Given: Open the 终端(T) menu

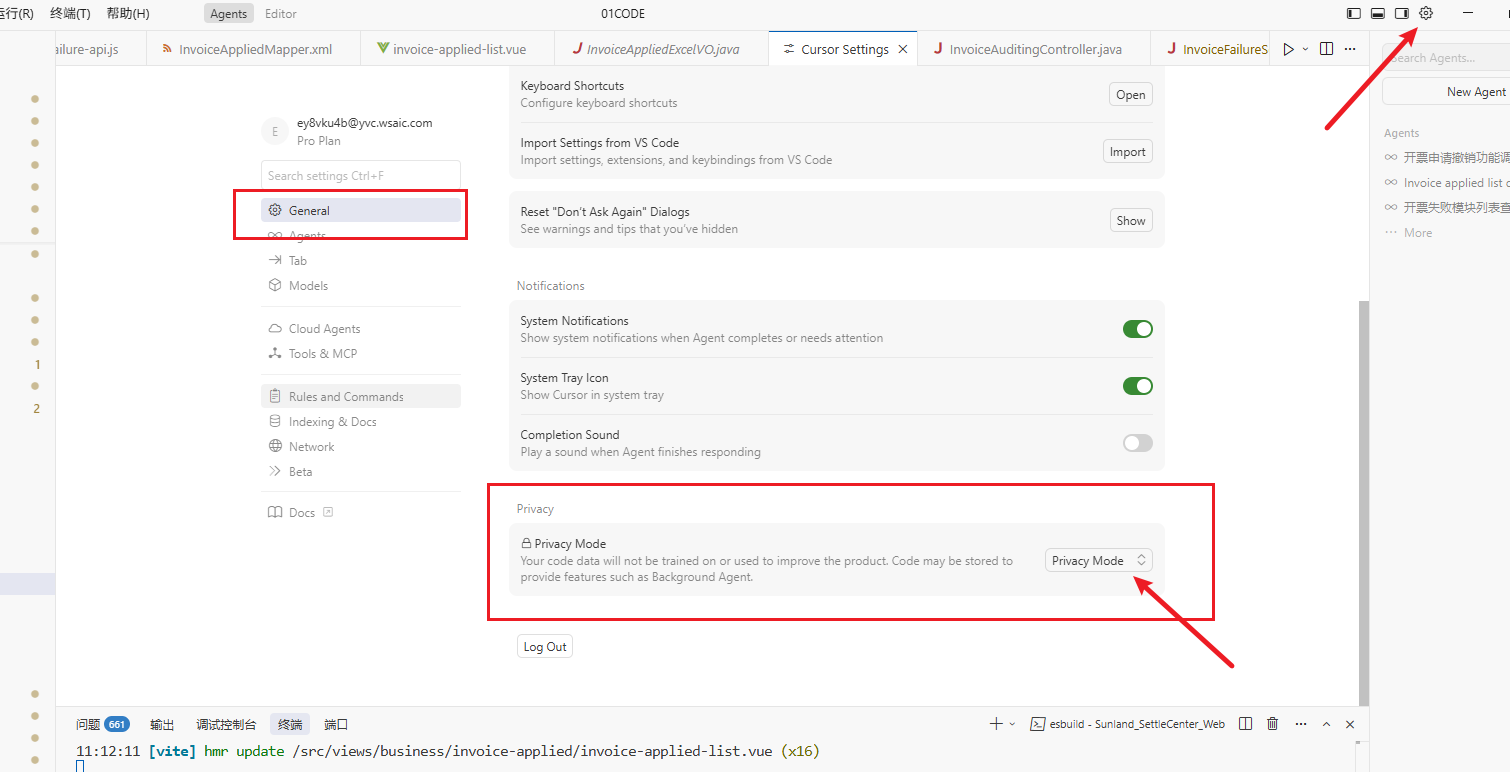Looking at the screenshot, I should tap(70, 14).
